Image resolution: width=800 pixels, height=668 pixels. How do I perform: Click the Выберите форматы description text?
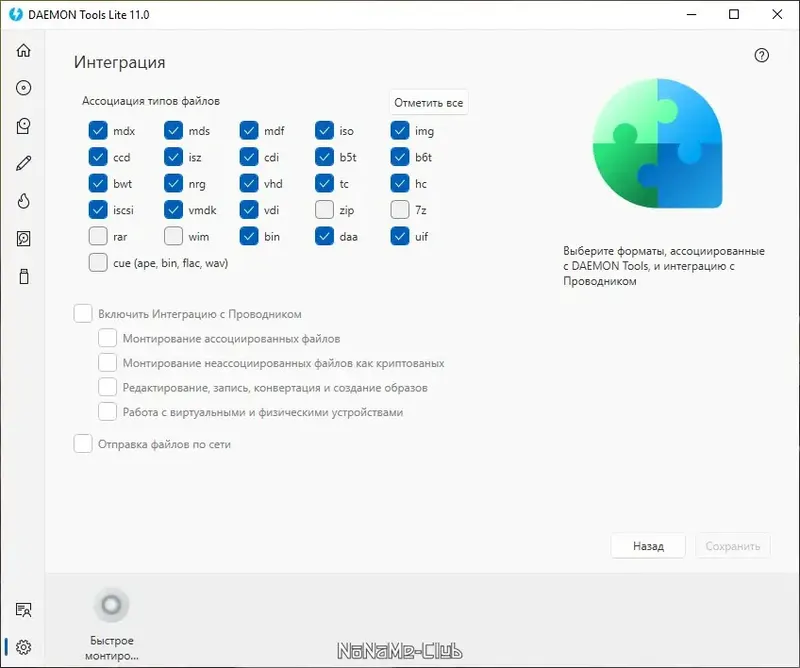[664, 266]
